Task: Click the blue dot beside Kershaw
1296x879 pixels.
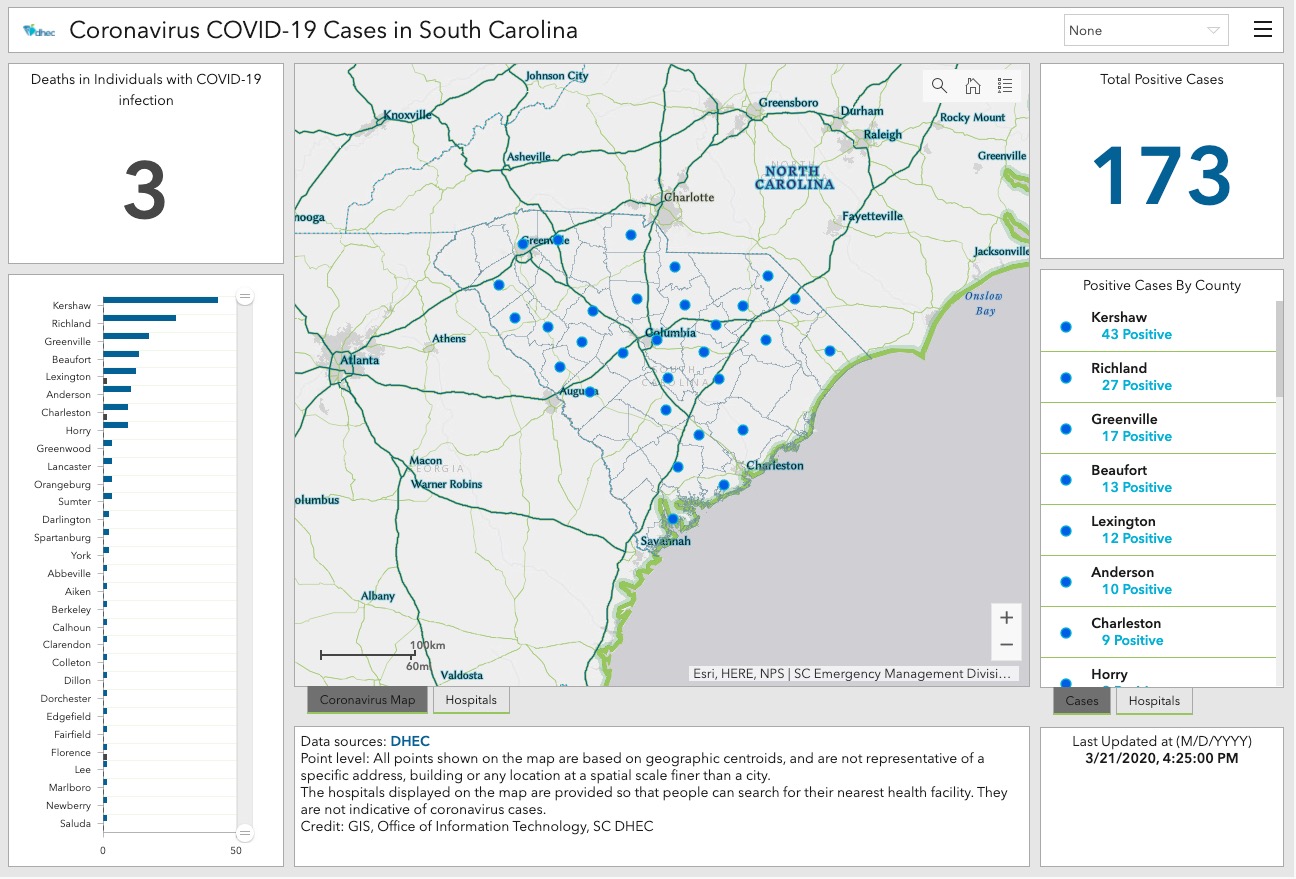Action: coord(1065,327)
